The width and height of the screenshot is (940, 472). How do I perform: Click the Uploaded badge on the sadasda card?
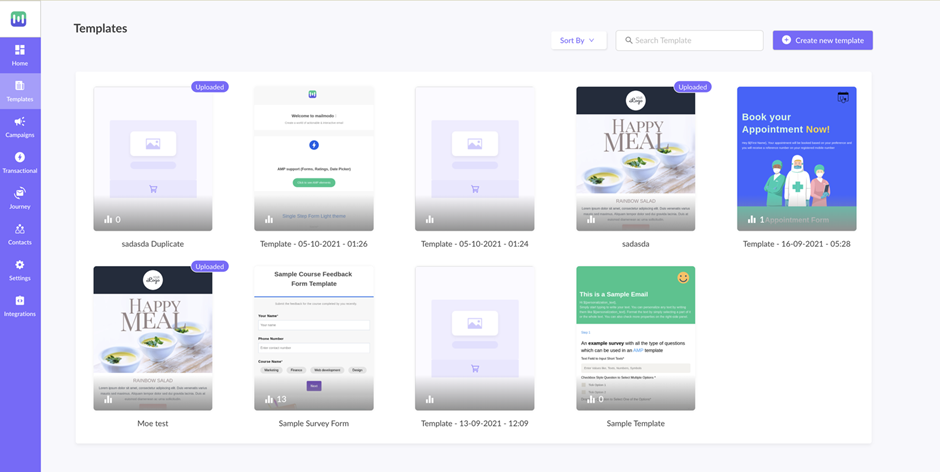[x=692, y=87]
